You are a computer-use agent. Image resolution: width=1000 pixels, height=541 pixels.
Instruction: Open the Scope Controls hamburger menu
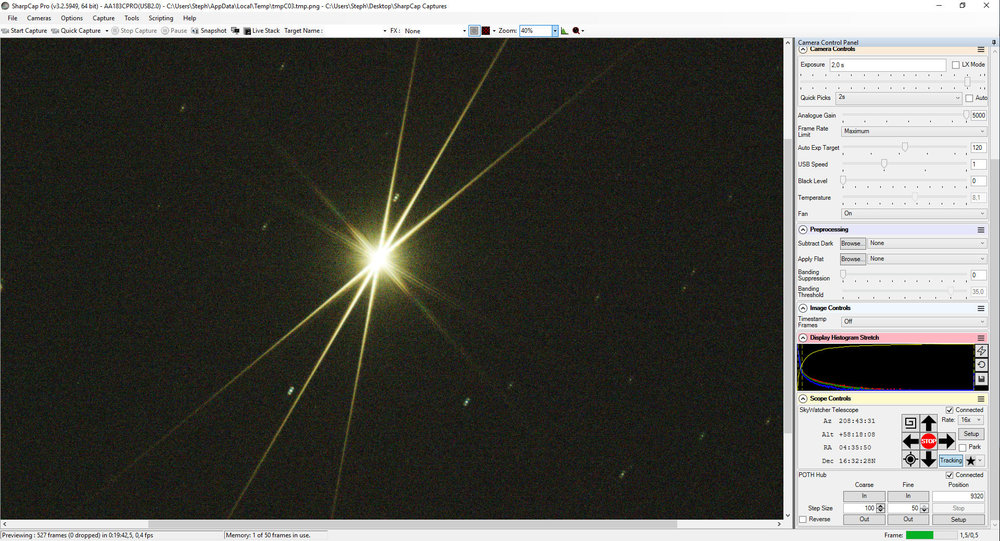pyautogui.click(x=981, y=399)
